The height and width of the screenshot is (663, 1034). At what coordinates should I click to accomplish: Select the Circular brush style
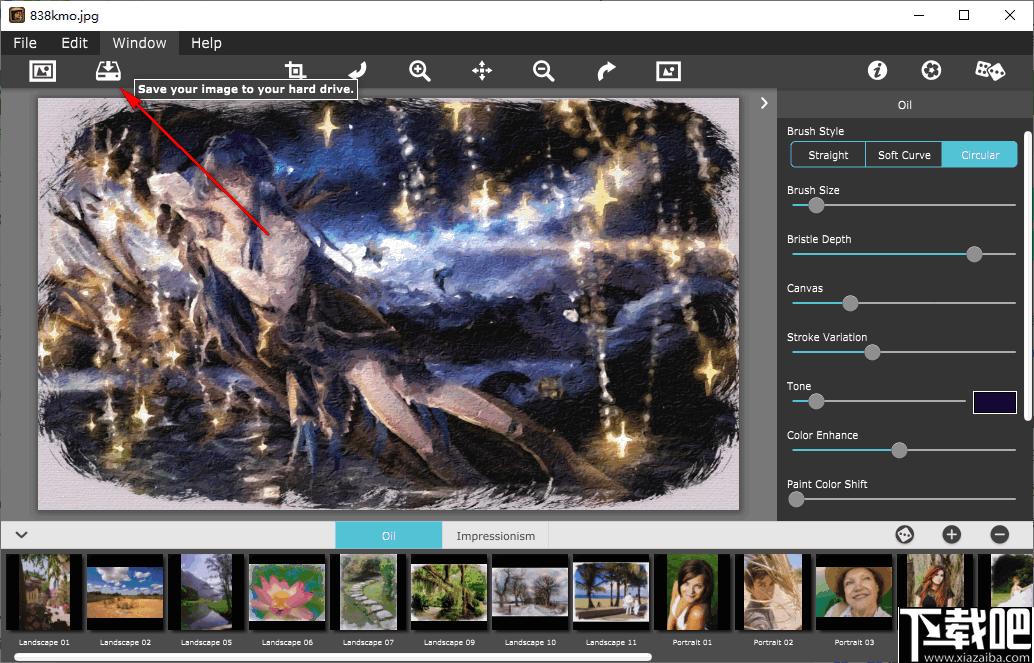click(x=980, y=155)
